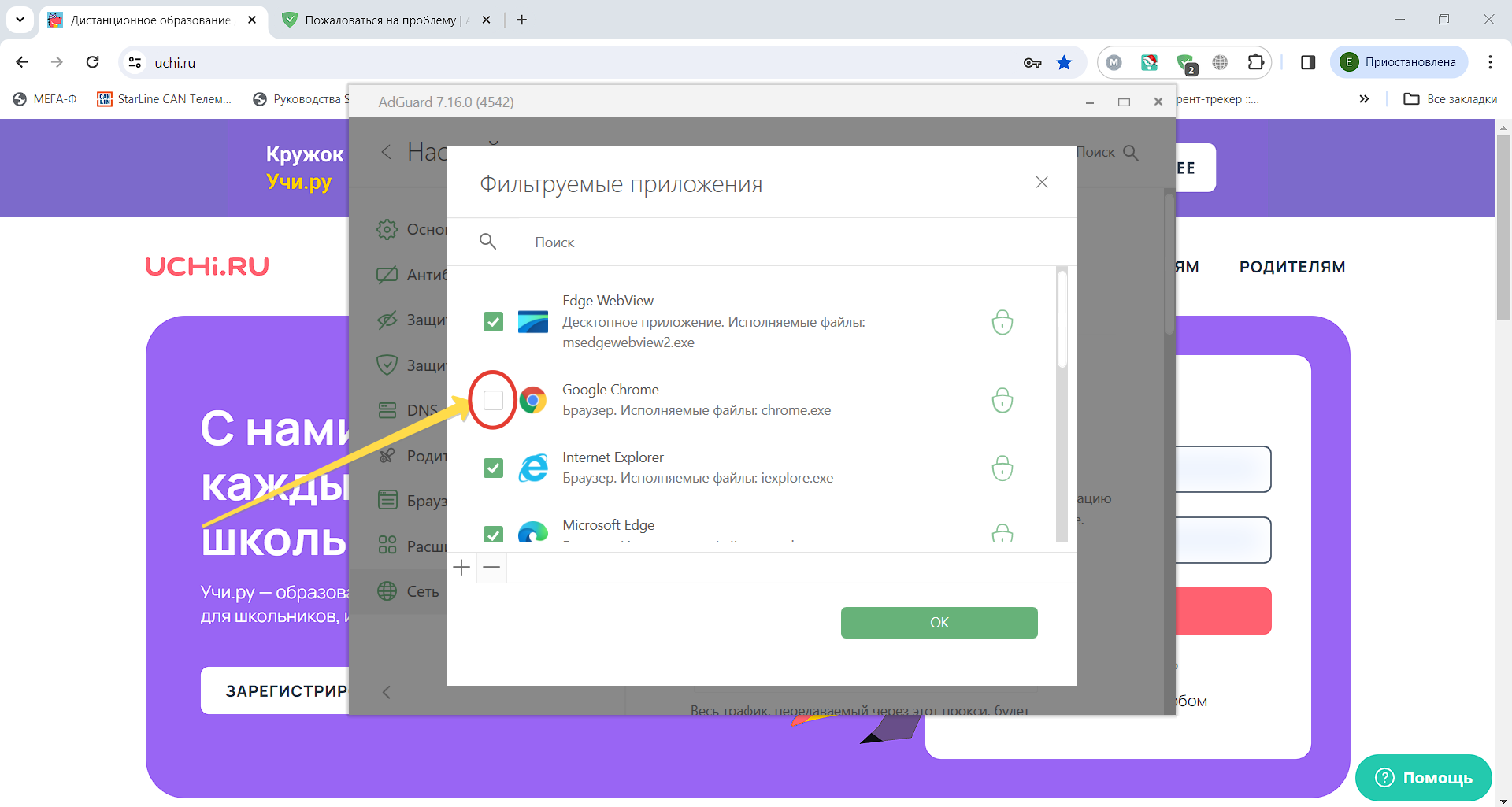
Task: Click the lock icon next to Google Chrome
Action: (1002, 401)
